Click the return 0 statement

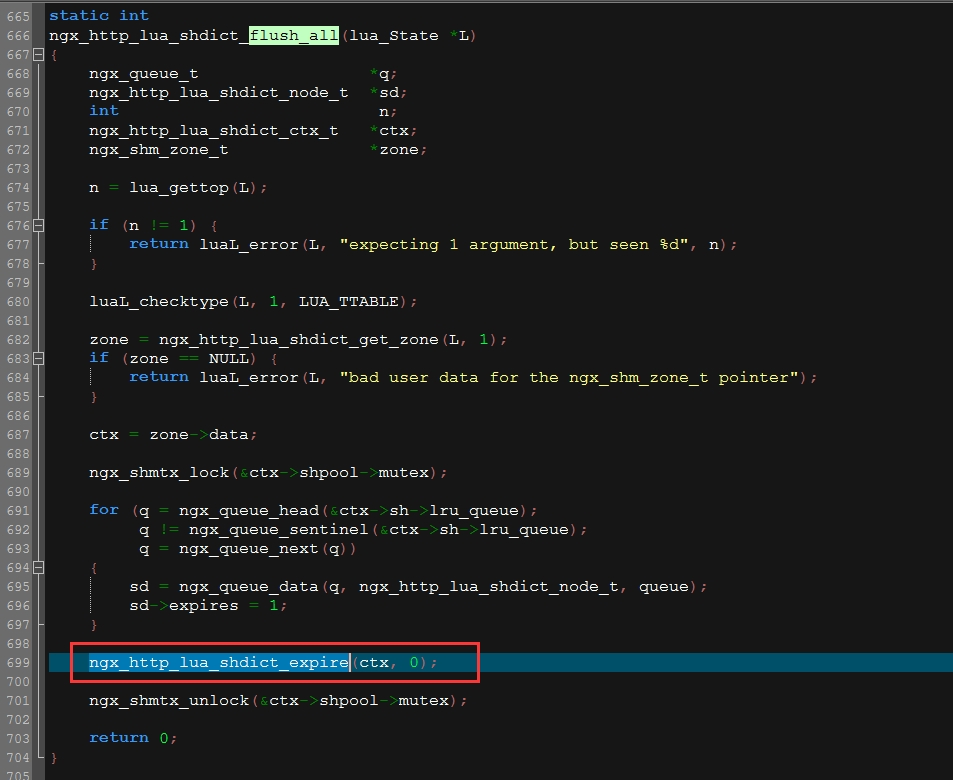(133, 738)
